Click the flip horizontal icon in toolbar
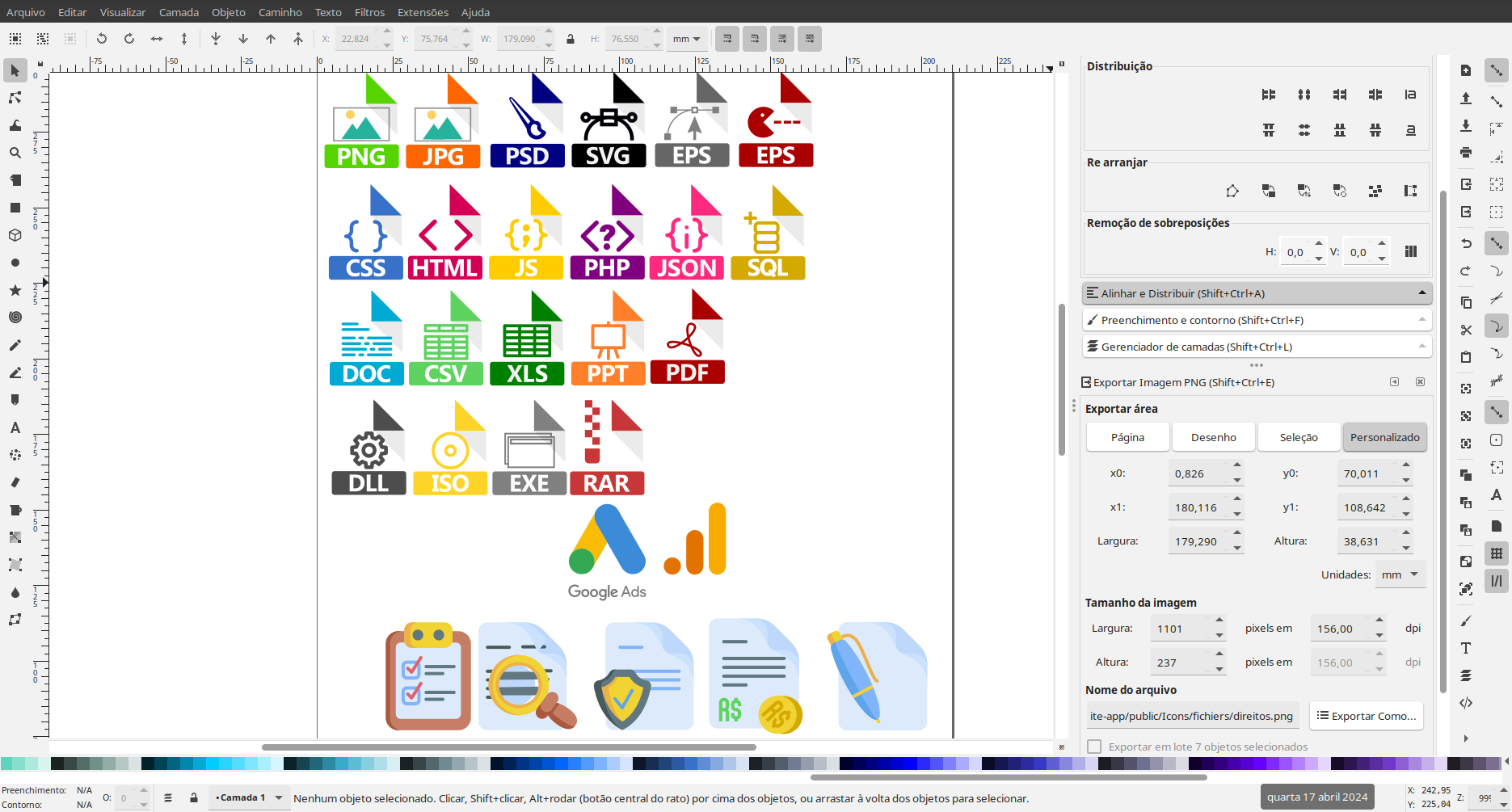Viewport: 1512px width, 812px height. coord(157,39)
